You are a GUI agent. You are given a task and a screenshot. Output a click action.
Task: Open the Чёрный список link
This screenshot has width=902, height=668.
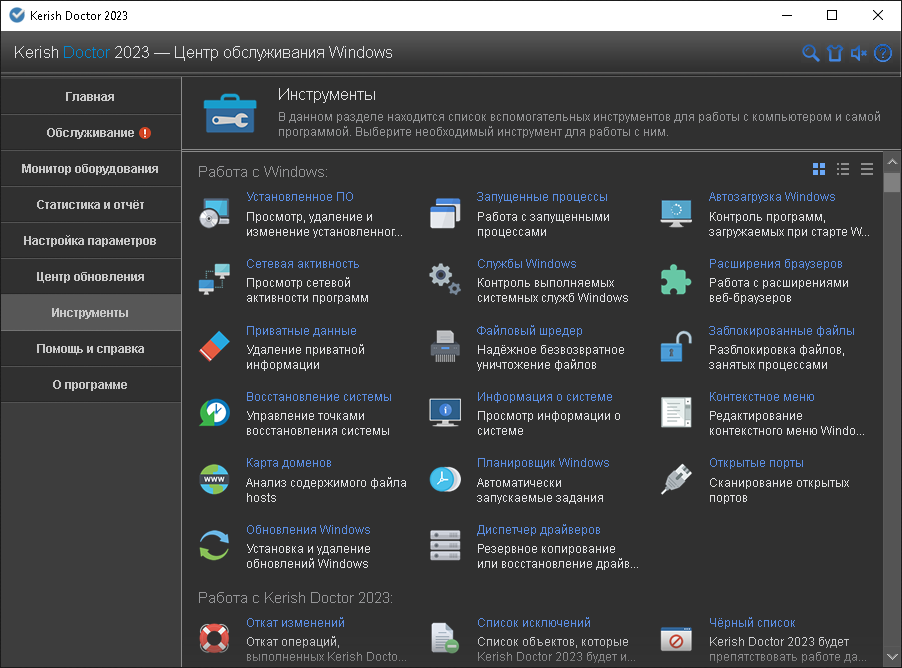[x=752, y=623]
